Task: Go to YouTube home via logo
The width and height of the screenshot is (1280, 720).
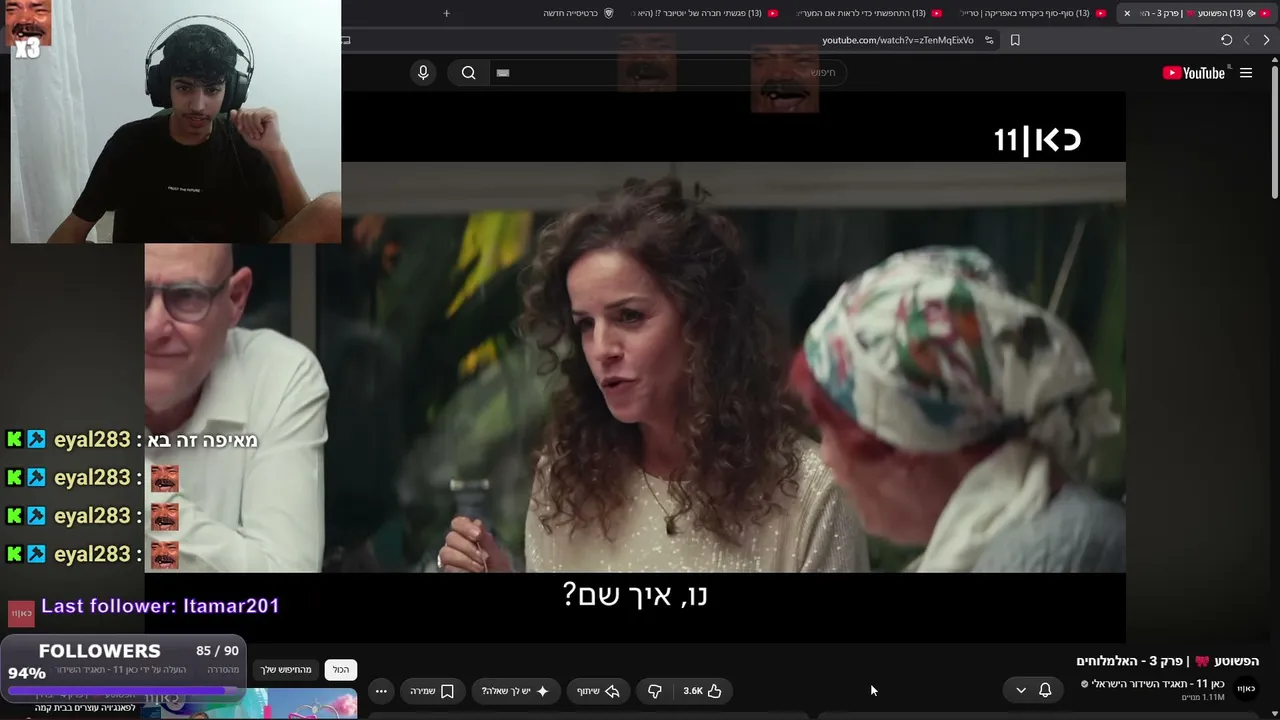Action: (x=1194, y=73)
